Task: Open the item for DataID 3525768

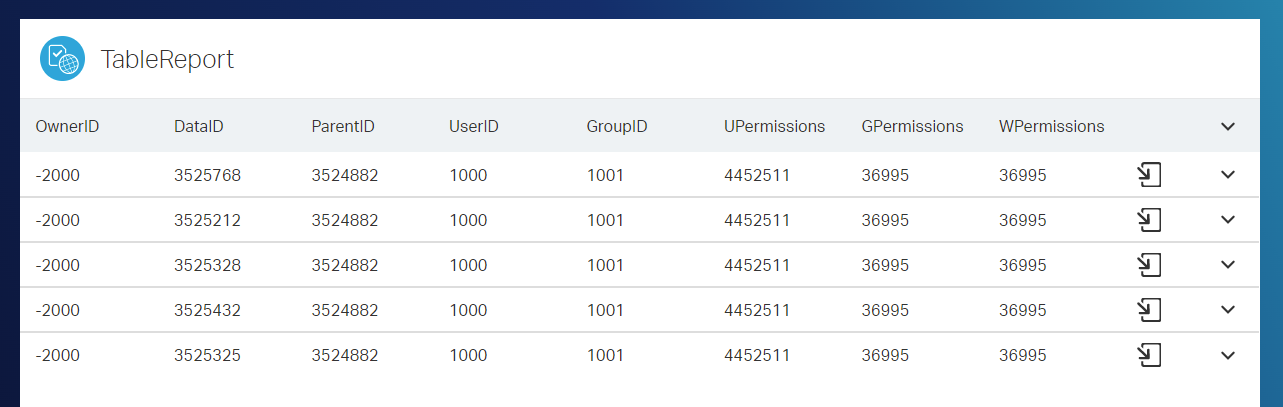Action: point(1149,175)
